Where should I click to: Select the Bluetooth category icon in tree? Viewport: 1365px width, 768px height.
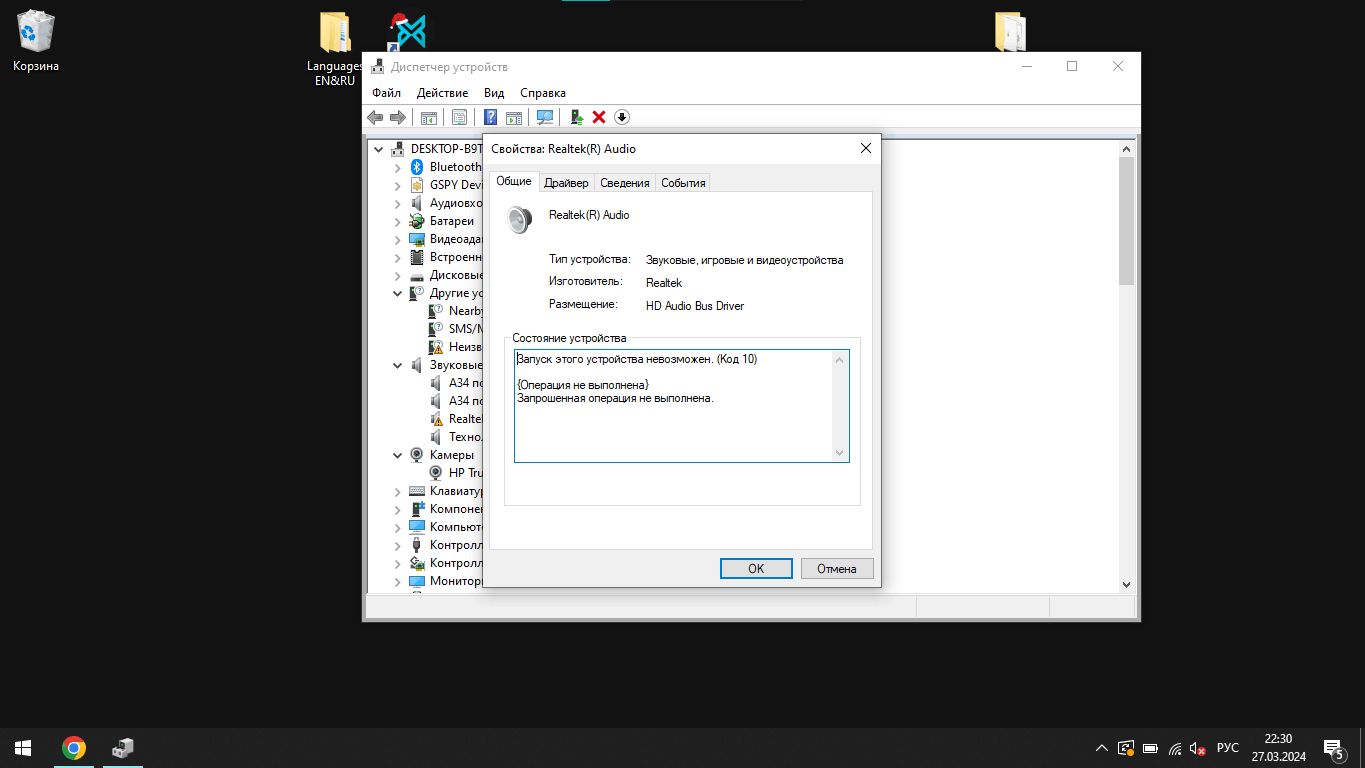coord(417,167)
